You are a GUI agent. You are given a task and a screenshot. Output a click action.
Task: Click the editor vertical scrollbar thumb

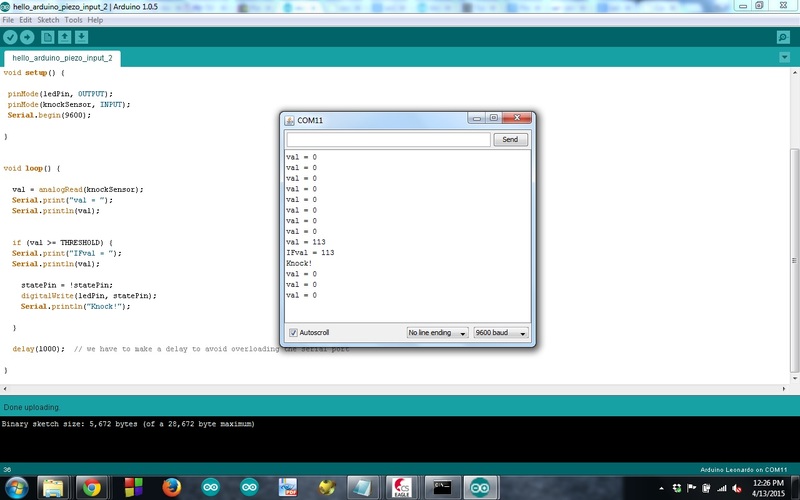click(x=794, y=260)
